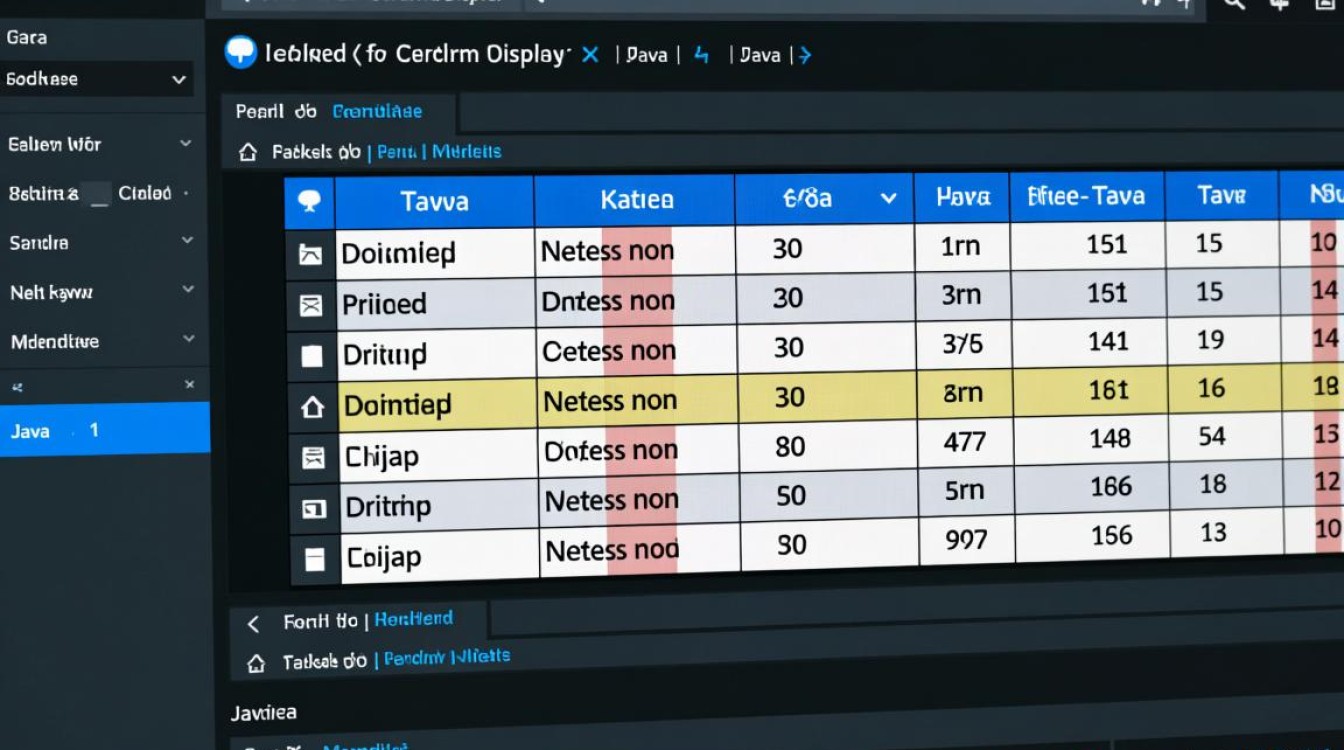Click the home icon next to Fackels do
The width and height of the screenshot is (1344, 750).
point(248,153)
